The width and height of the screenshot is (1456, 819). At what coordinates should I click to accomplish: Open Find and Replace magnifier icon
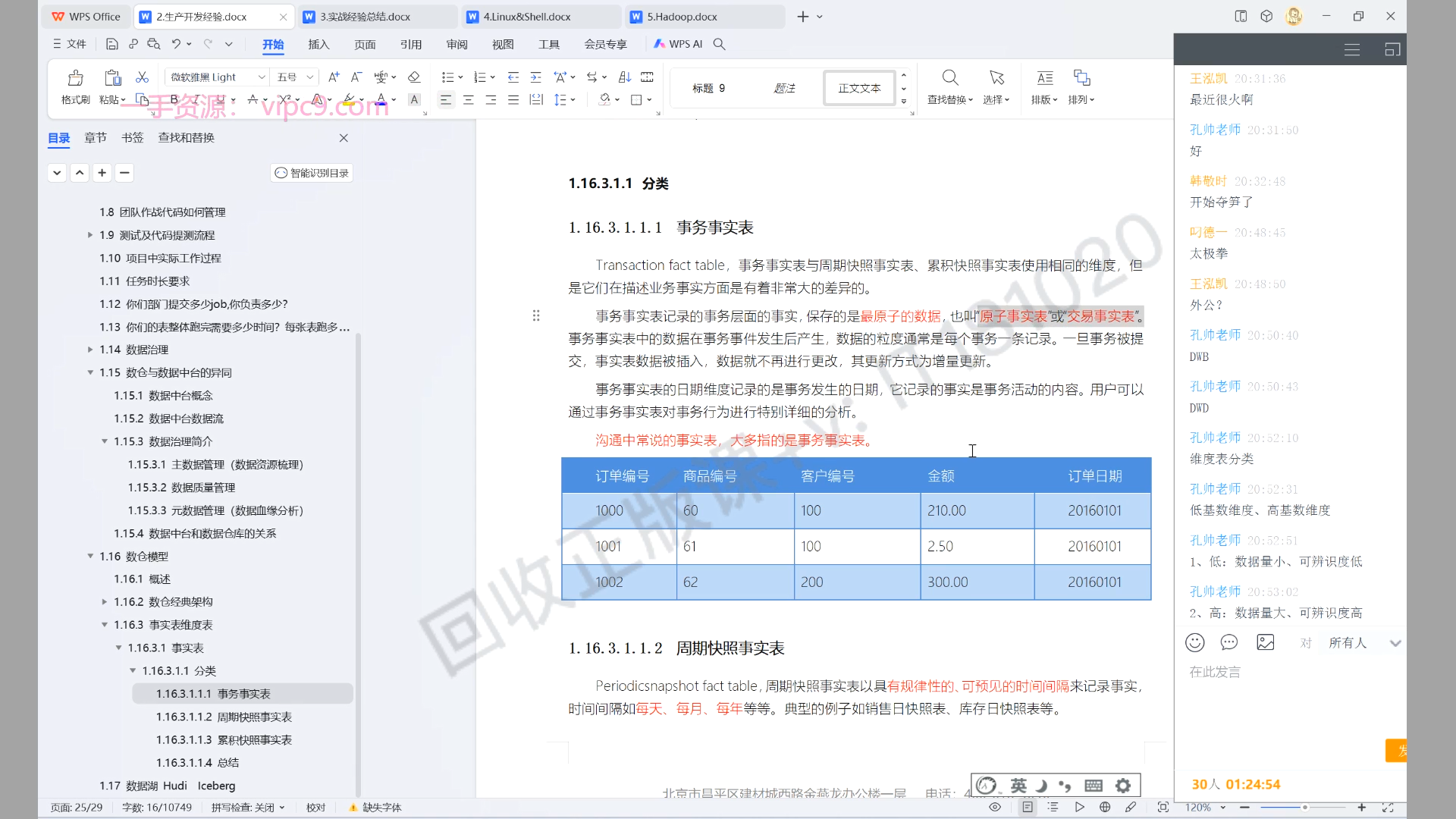[949, 78]
